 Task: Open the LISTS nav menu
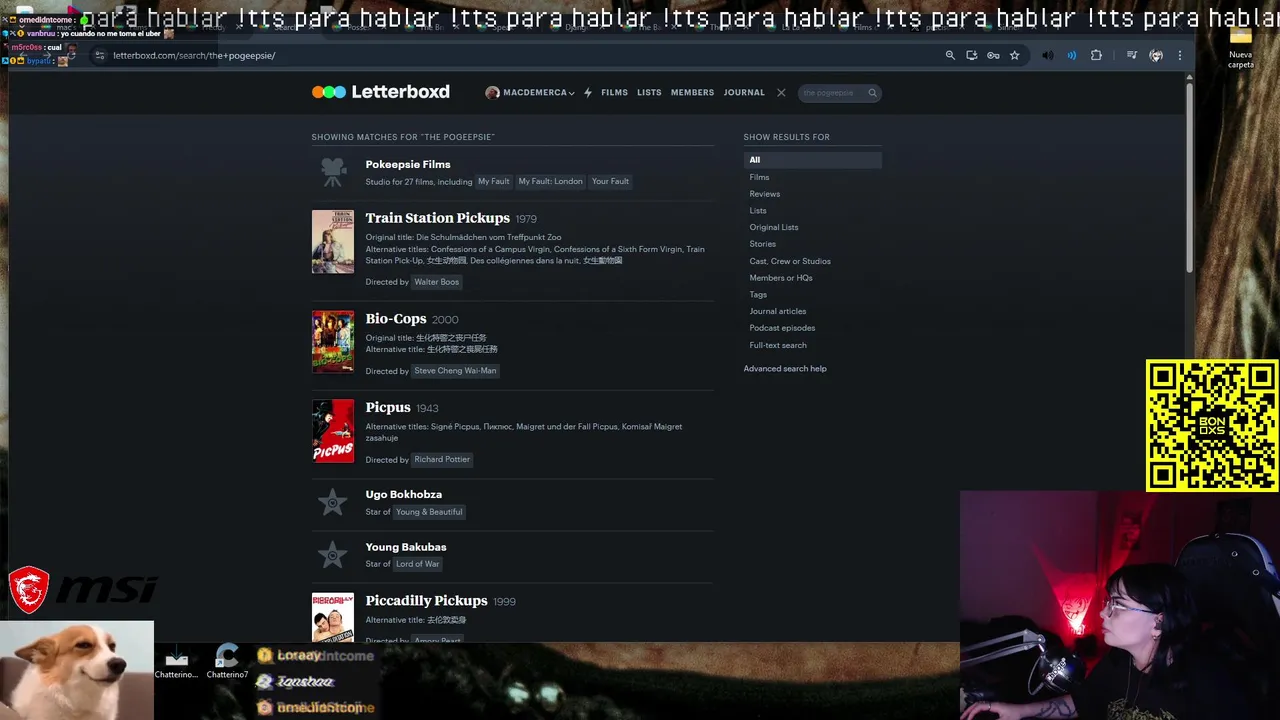(649, 92)
